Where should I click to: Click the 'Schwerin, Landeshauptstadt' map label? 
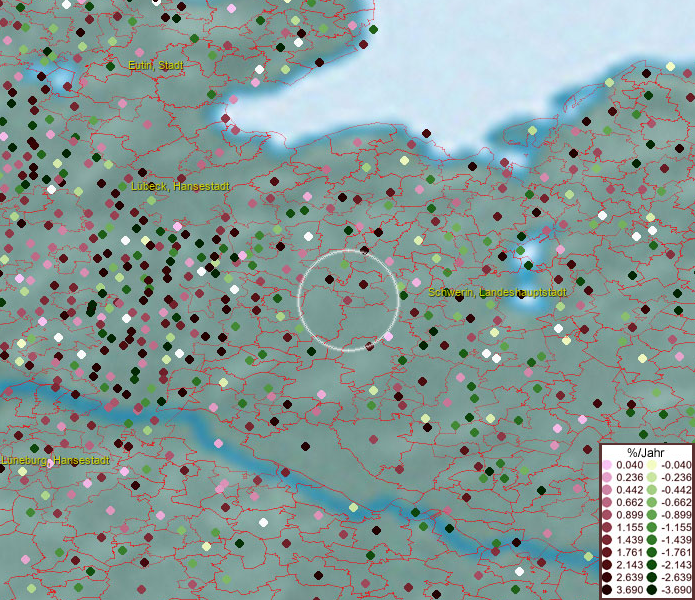click(497, 292)
